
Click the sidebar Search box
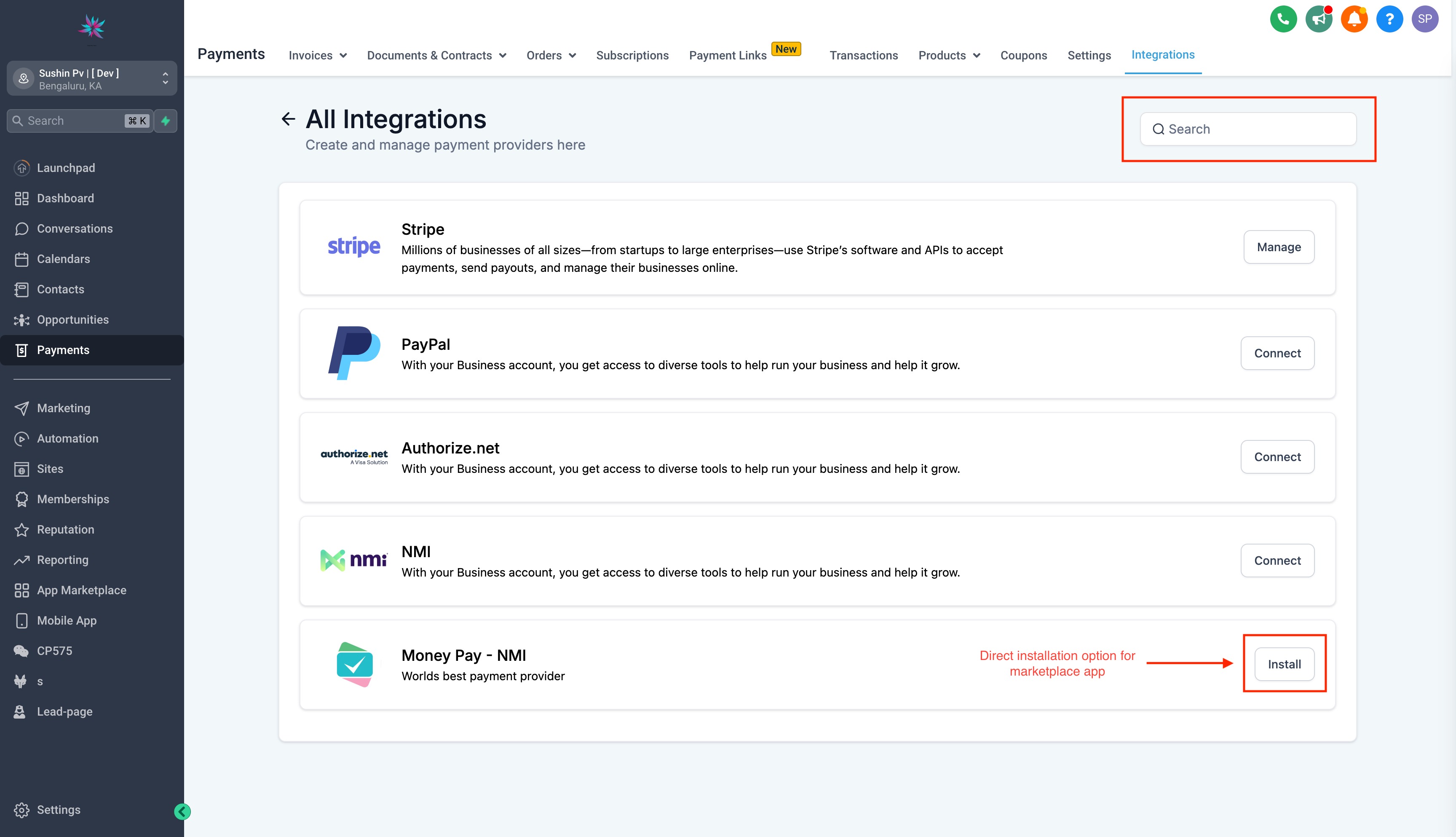coord(80,121)
